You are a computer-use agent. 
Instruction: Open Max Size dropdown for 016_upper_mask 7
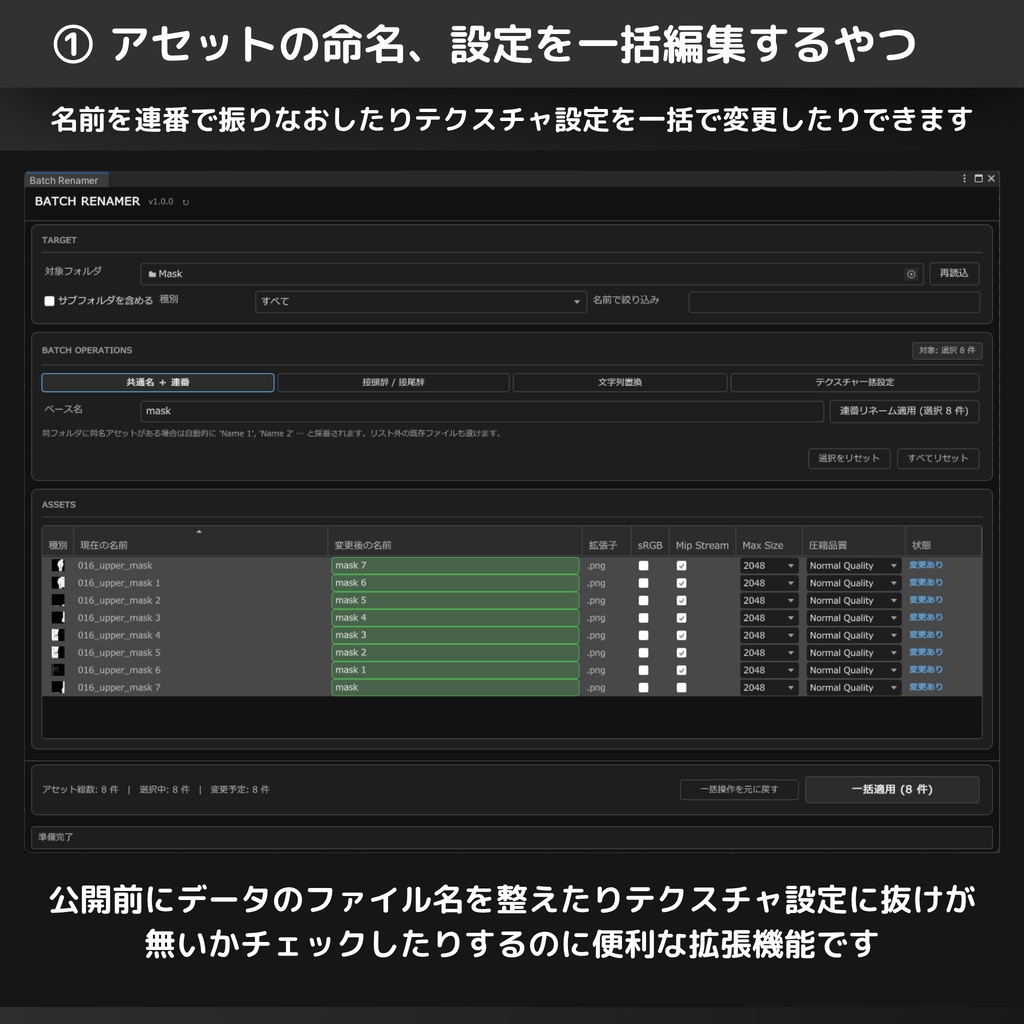pos(769,687)
